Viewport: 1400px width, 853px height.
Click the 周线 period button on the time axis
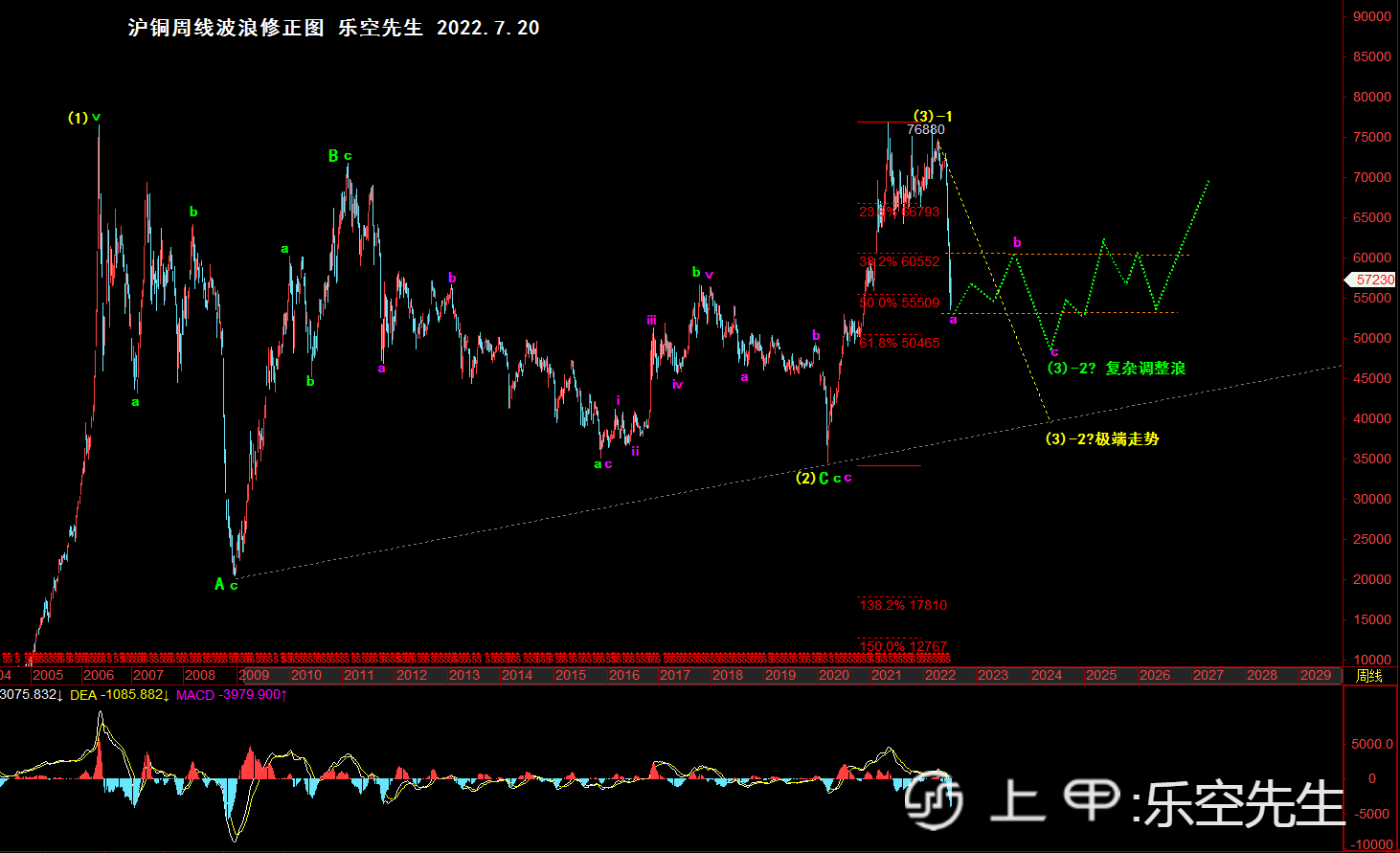click(x=1369, y=676)
